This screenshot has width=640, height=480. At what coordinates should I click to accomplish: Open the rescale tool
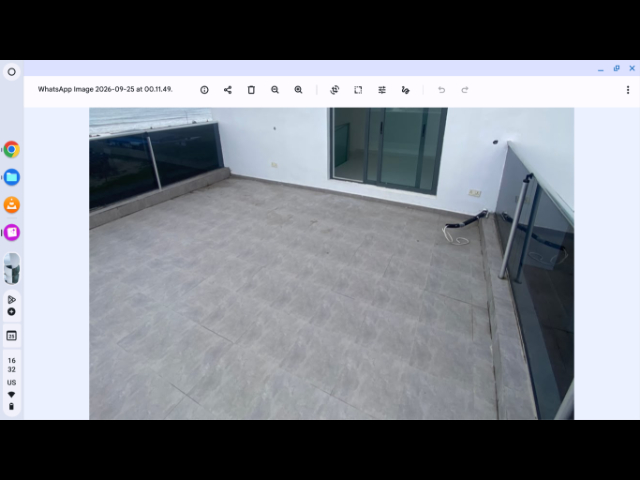click(x=358, y=90)
